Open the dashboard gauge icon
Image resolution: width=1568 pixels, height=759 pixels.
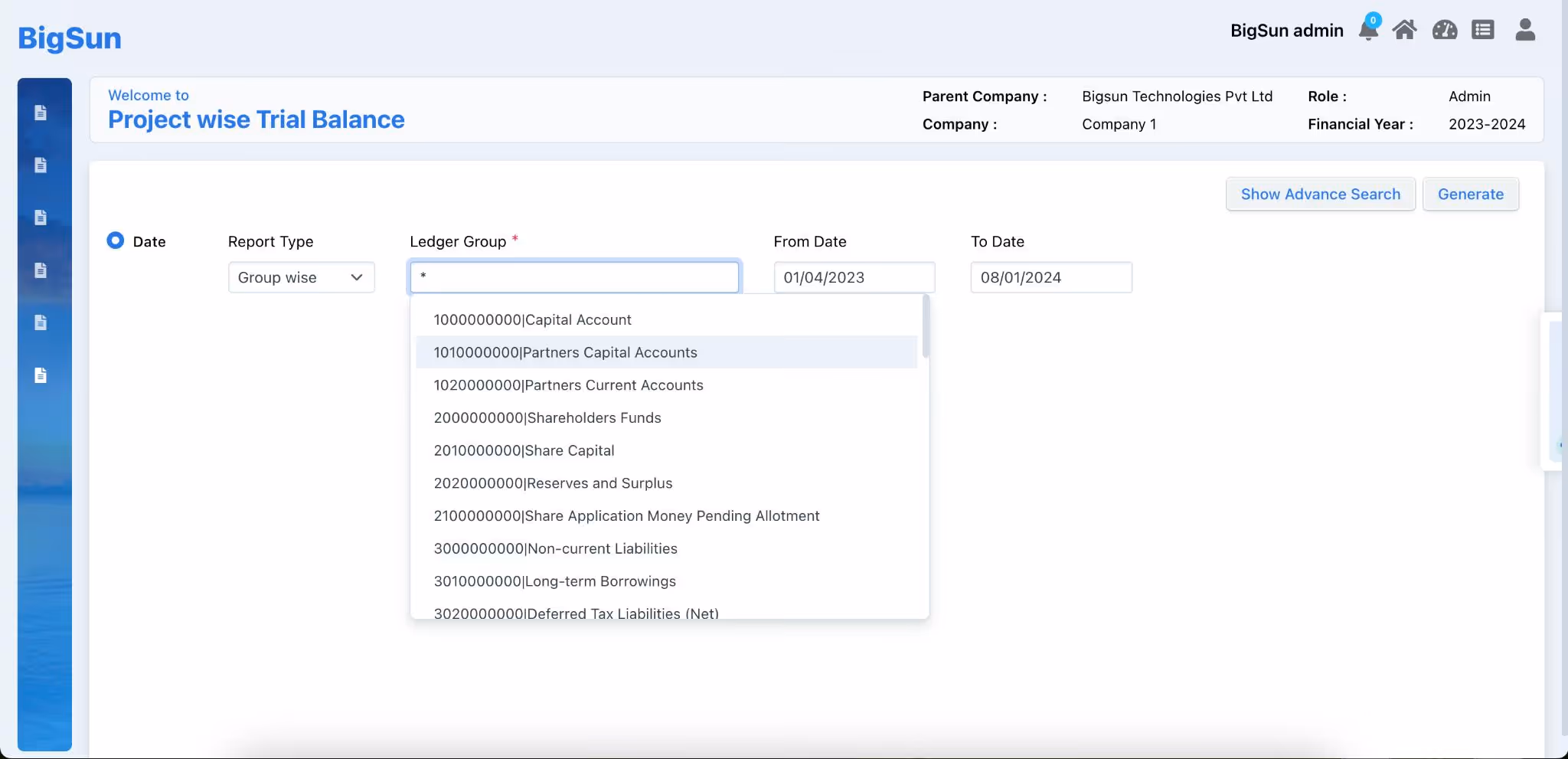tap(1445, 30)
